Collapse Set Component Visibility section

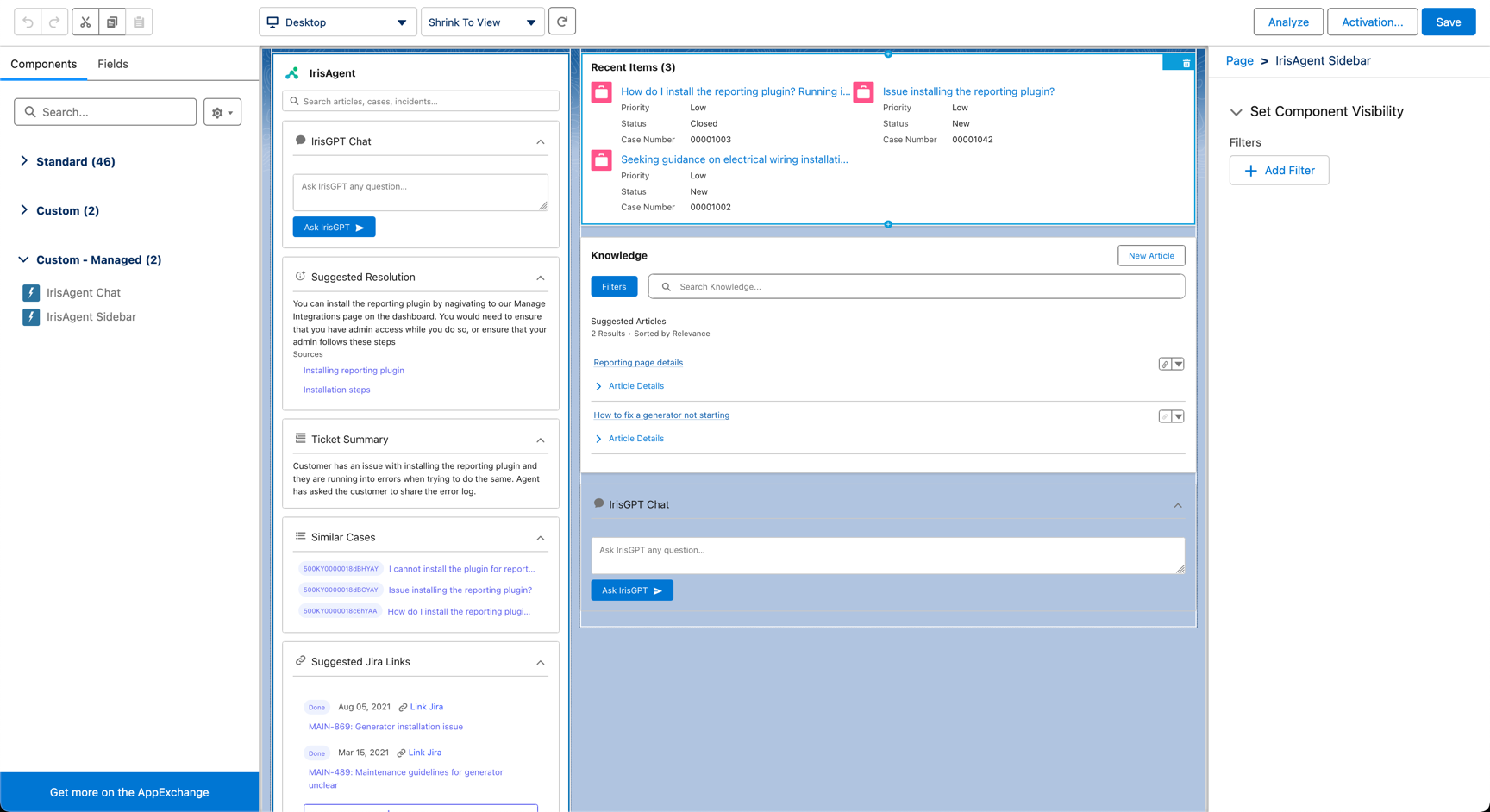[x=1236, y=112]
